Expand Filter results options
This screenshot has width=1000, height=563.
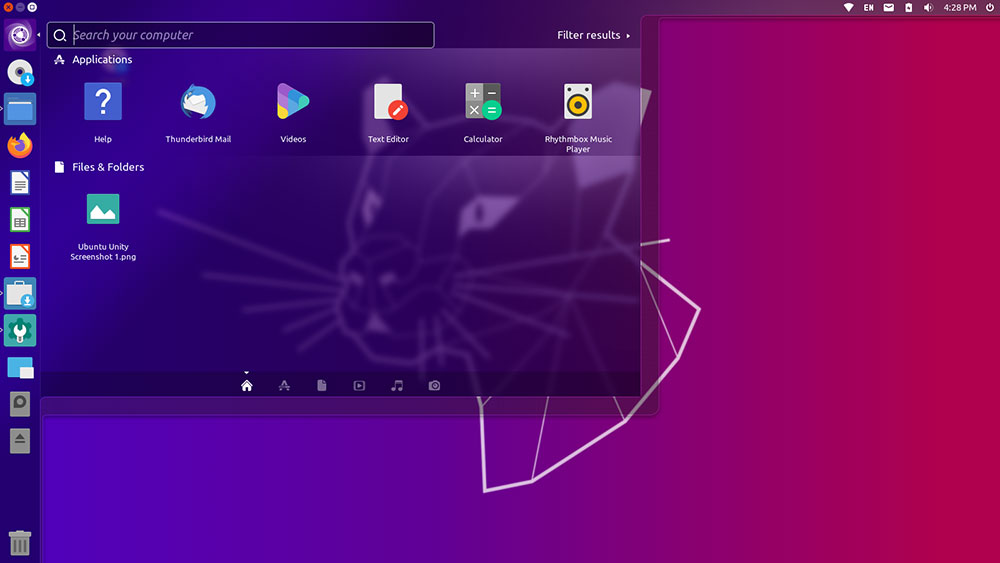click(x=593, y=35)
